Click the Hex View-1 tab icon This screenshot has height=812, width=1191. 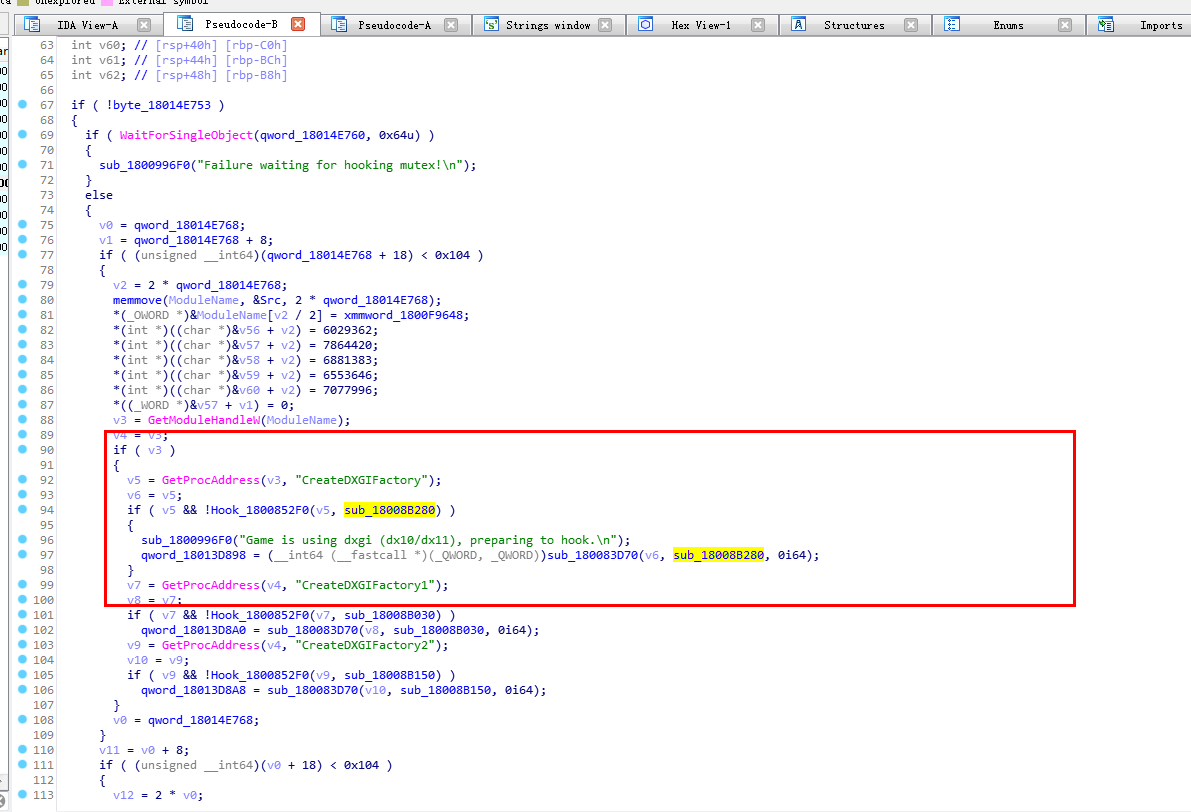(x=645, y=25)
